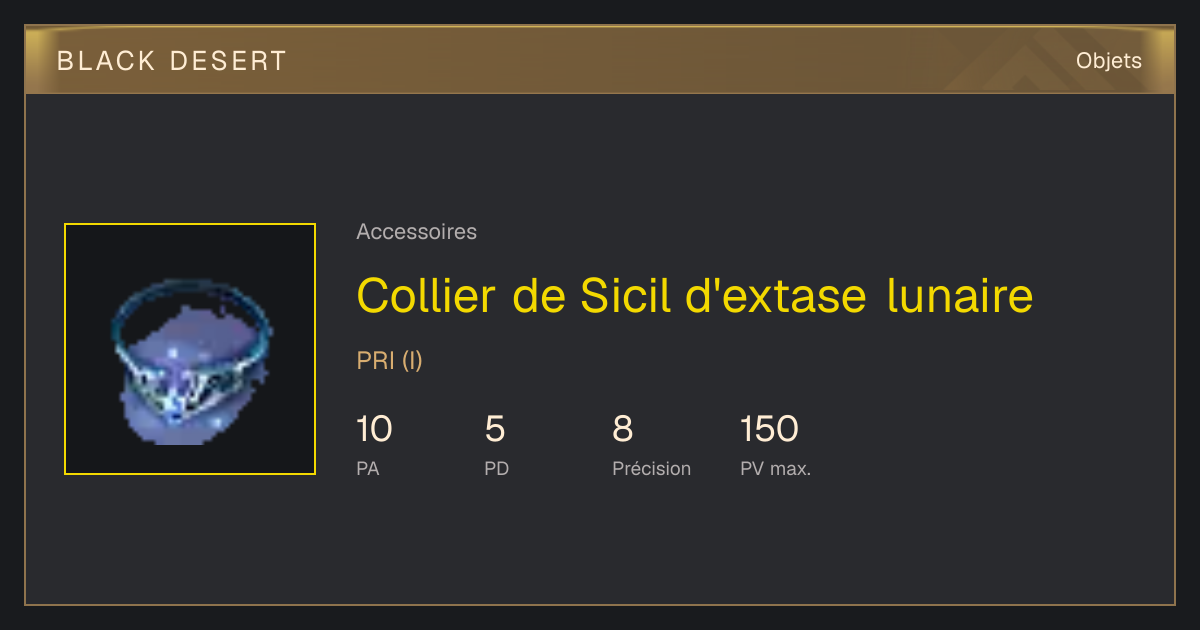
Task: Click the PV max. value of 150
Action: 769,430
